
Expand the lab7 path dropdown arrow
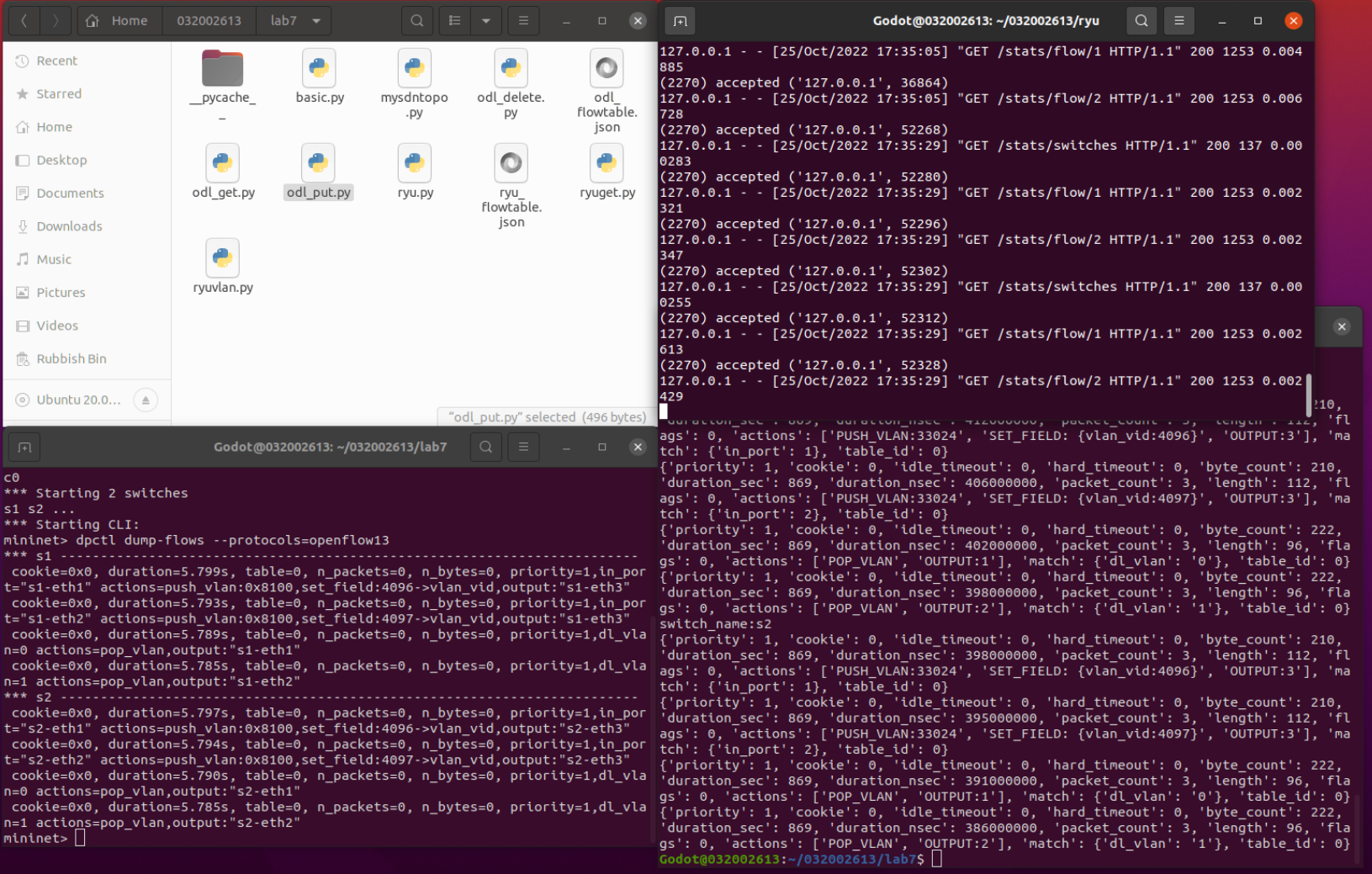tap(316, 21)
